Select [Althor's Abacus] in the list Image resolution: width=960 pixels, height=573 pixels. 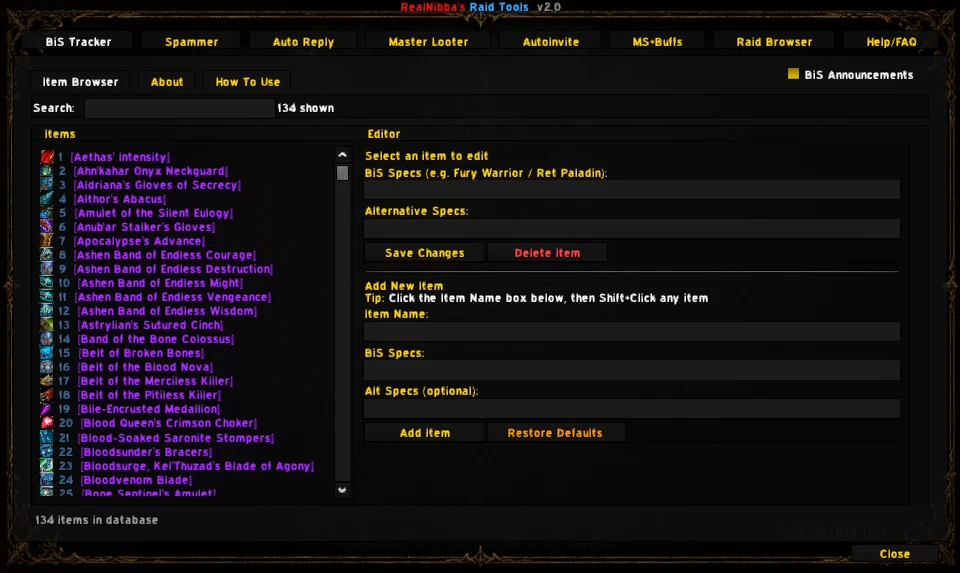[x=120, y=199]
